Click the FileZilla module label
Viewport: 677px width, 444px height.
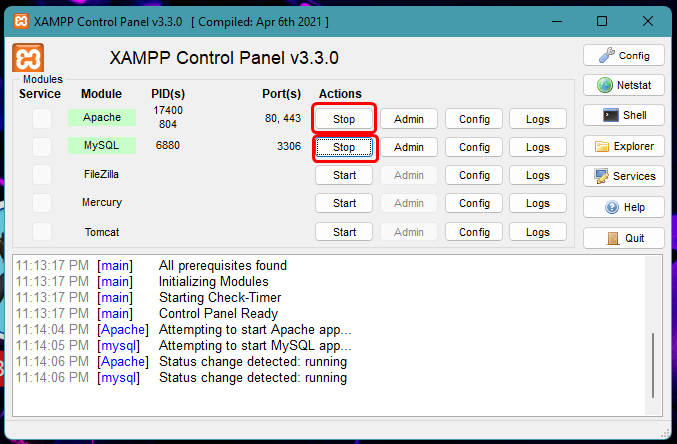click(x=101, y=174)
